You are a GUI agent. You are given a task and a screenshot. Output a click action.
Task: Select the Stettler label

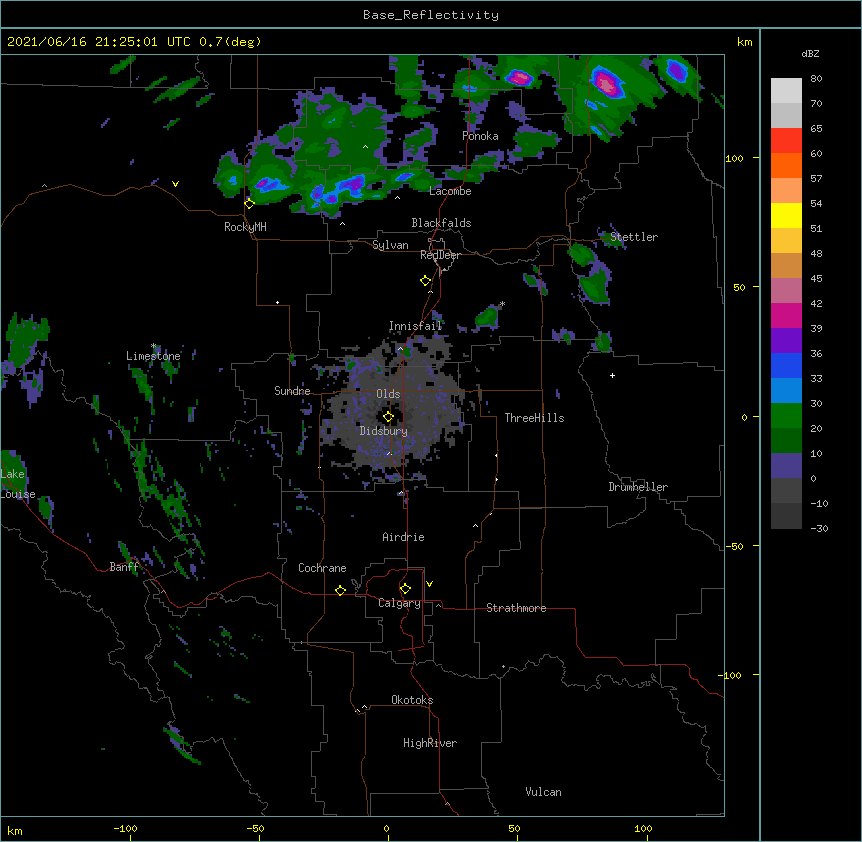(634, 237)
